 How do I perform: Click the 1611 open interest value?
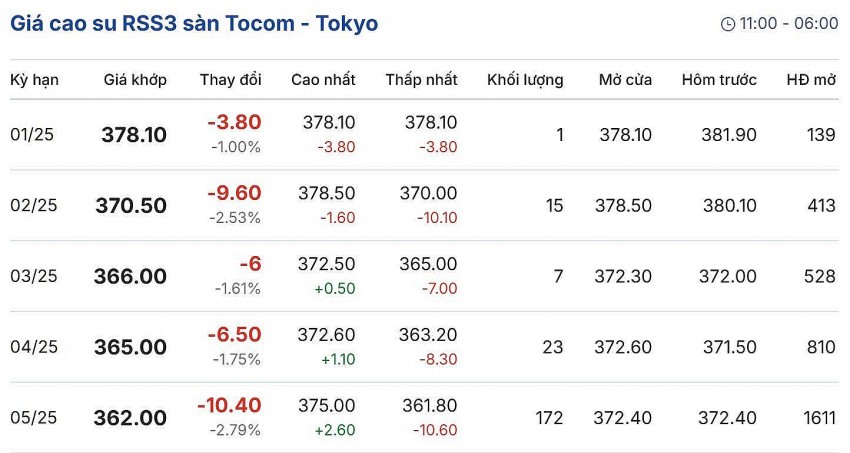click(x=817, y=418)
